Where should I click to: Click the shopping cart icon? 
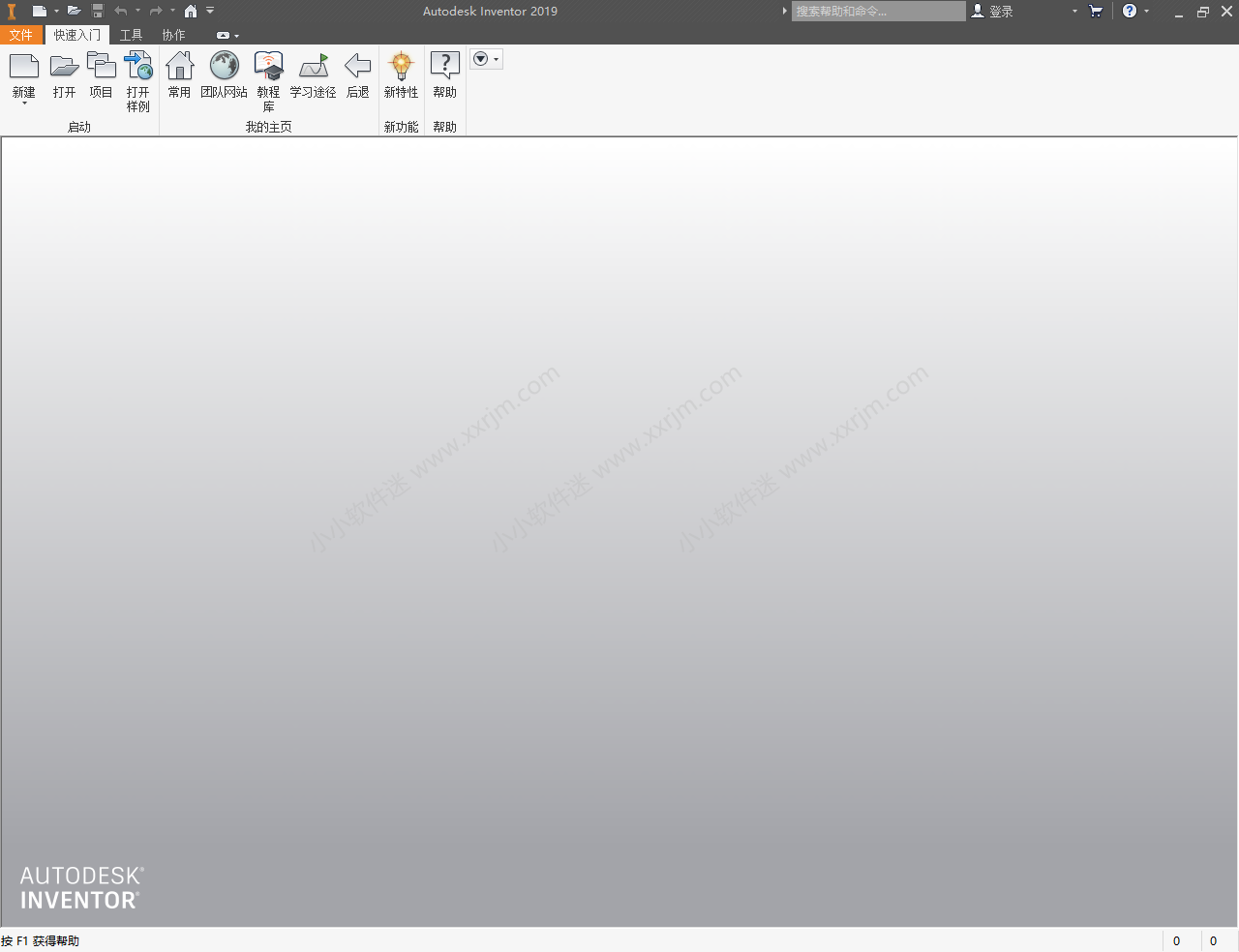1096,12
